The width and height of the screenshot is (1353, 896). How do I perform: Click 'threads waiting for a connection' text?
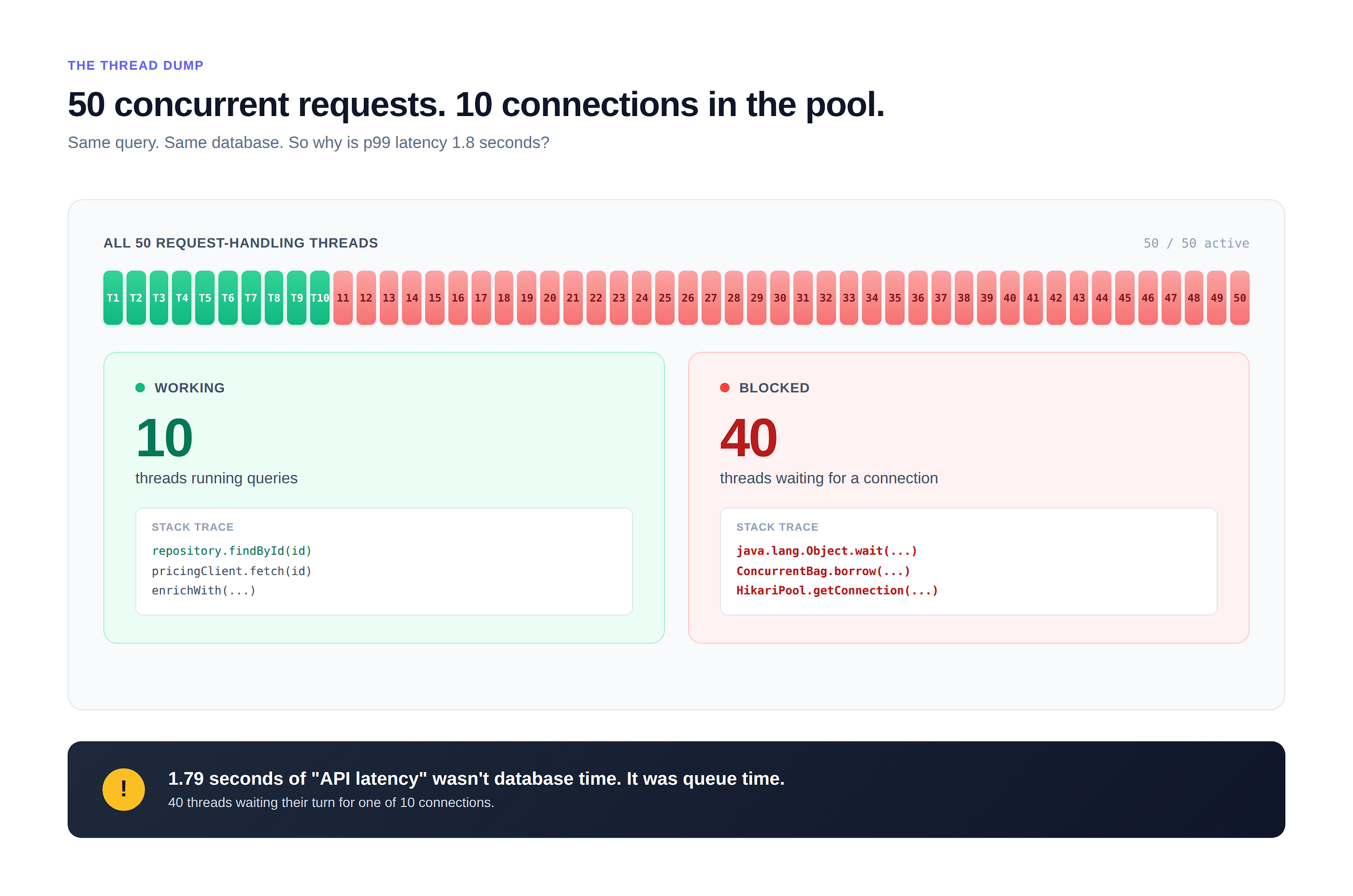[828, 478]
